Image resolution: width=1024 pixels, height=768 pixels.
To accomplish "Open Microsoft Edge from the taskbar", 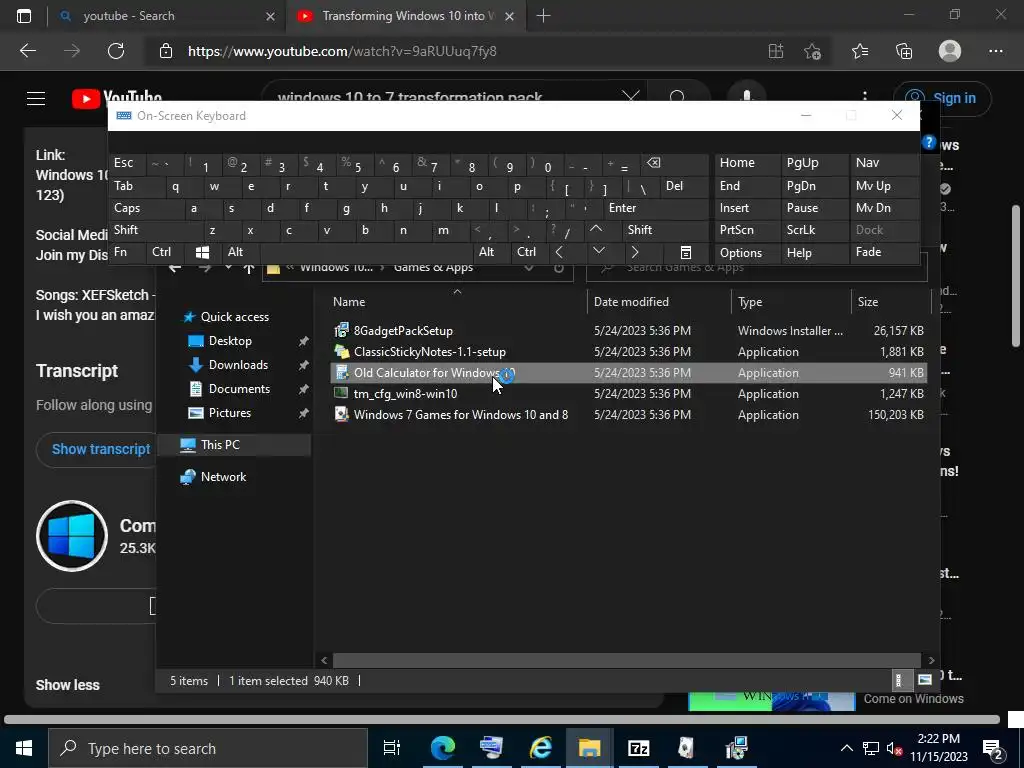I will (443, 748).
